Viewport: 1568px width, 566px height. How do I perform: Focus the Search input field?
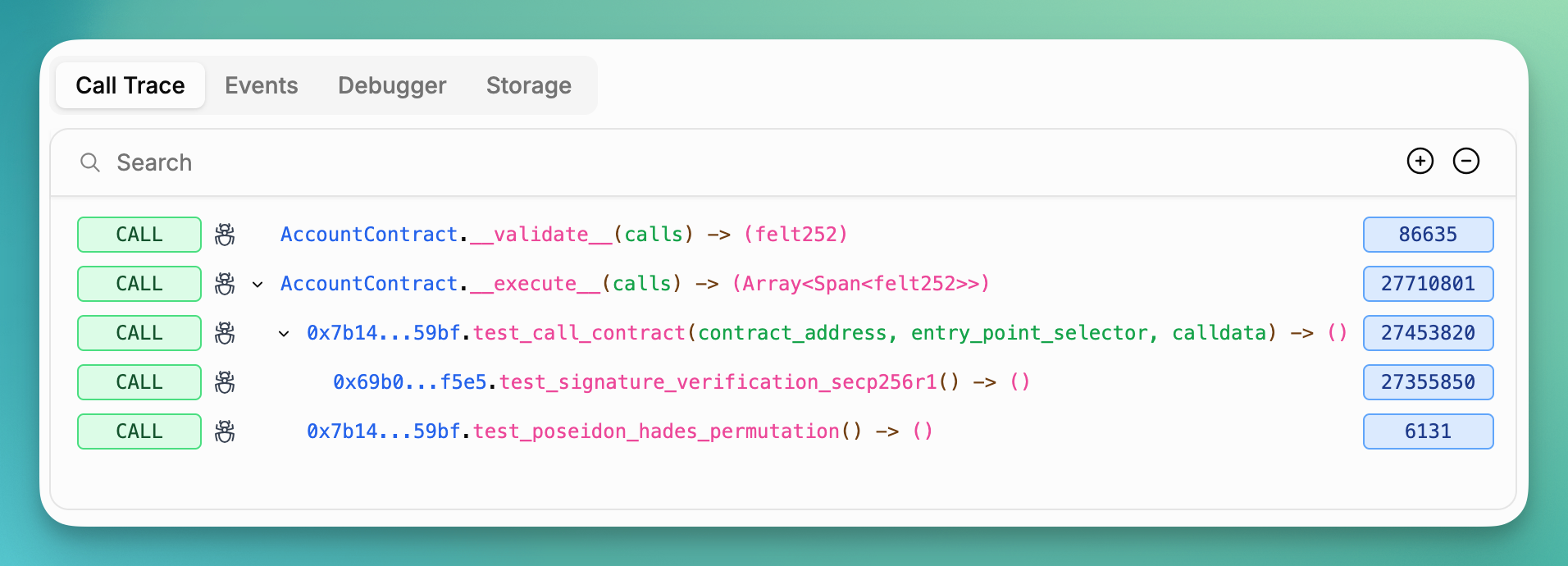pyautogui.click(x=738, y=162)
